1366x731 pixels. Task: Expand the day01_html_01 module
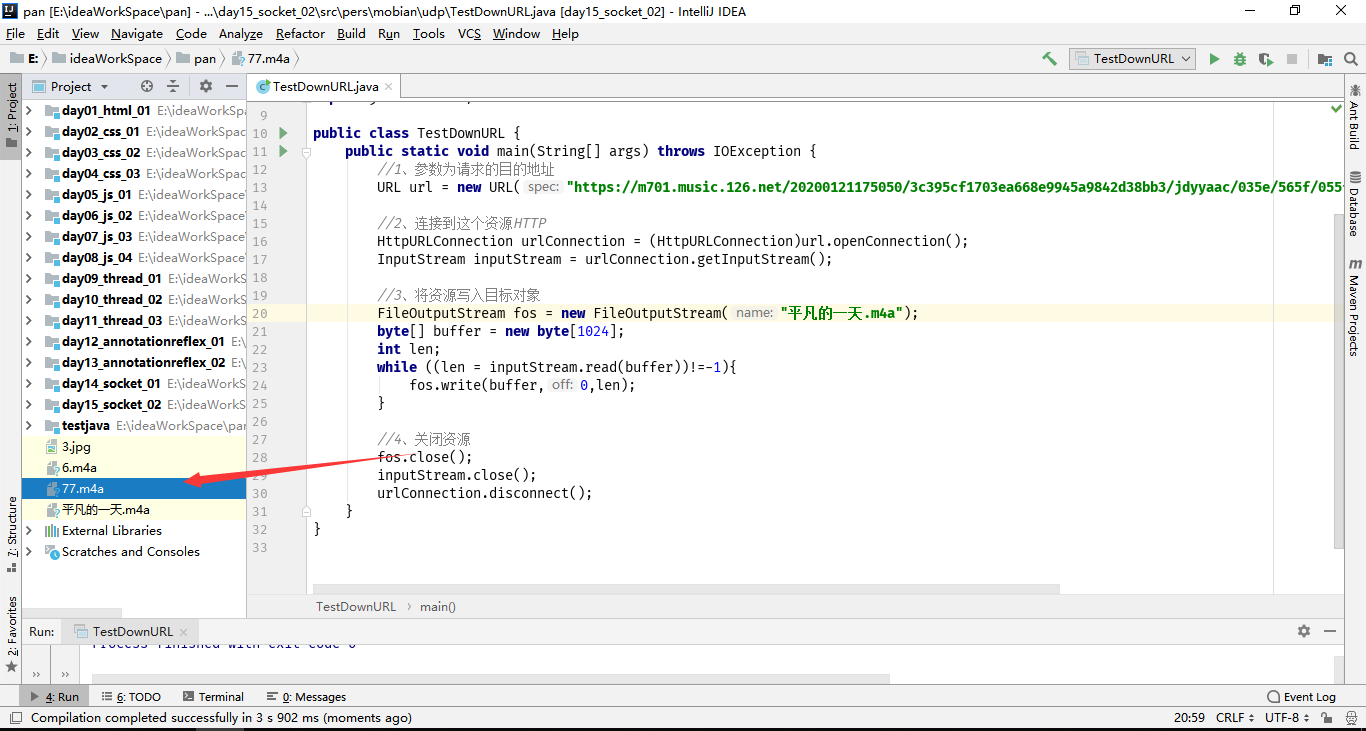[29, 111]
